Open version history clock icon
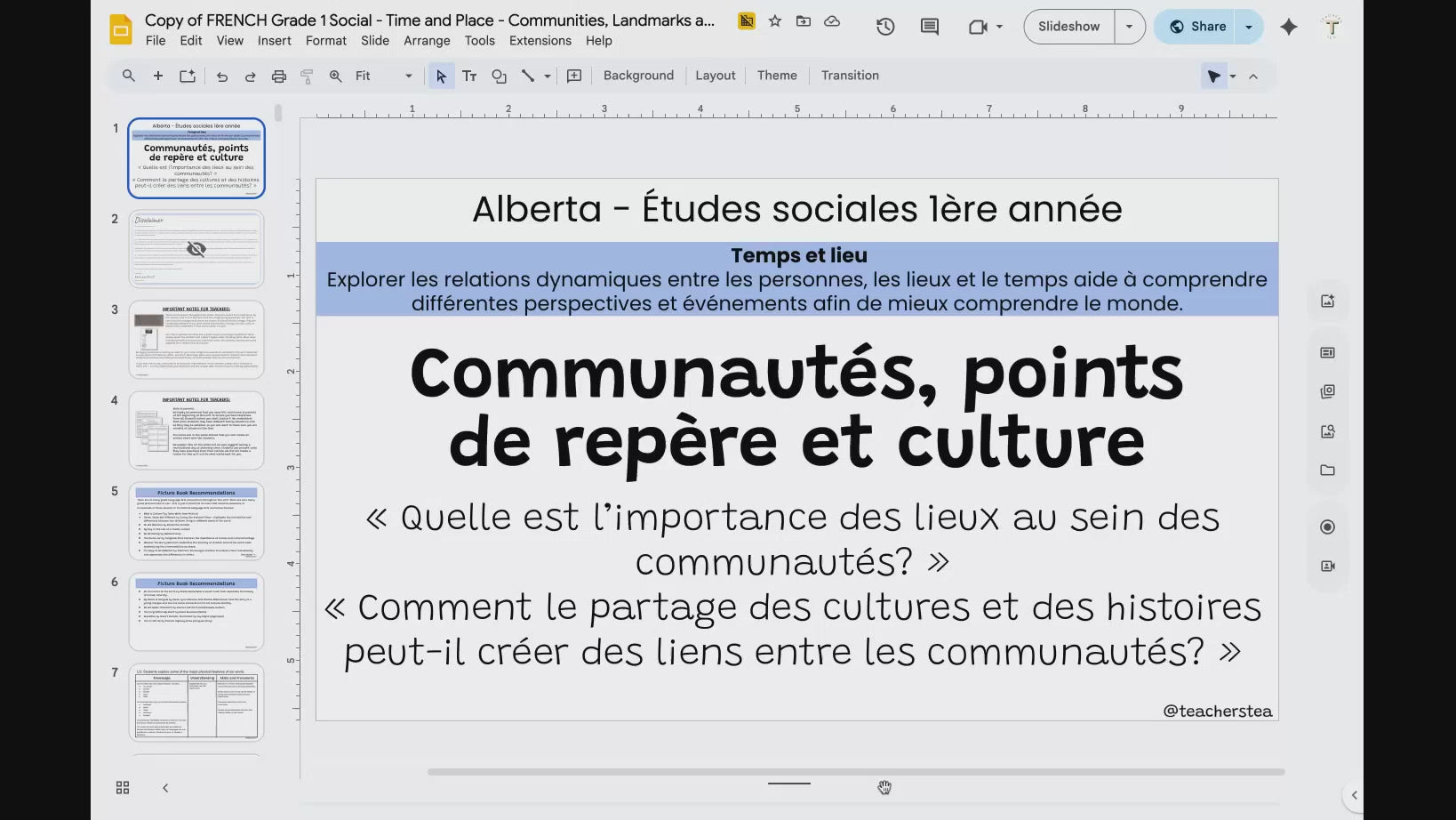The height and width of the screenshot is (820, 1456). pos(884,27)
